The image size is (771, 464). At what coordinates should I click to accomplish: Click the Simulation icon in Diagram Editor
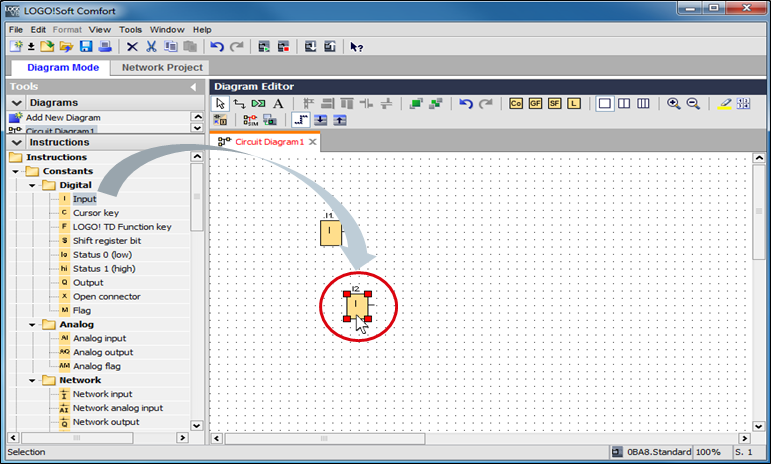250,120
